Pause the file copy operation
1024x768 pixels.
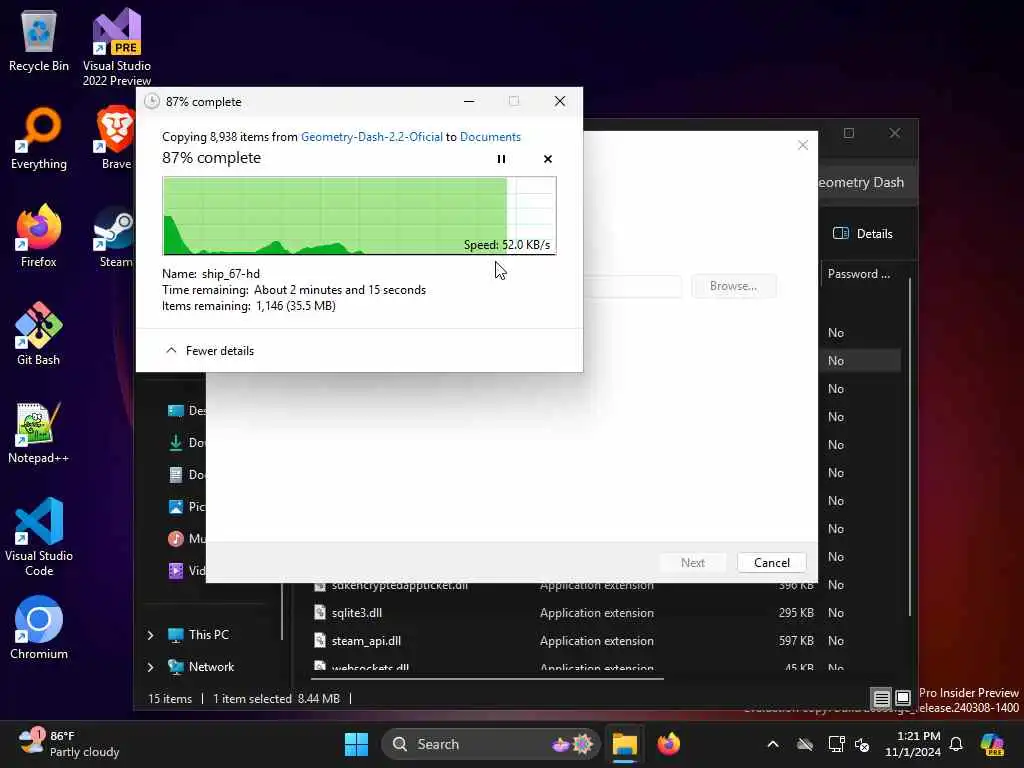click(x=501, y=159)
